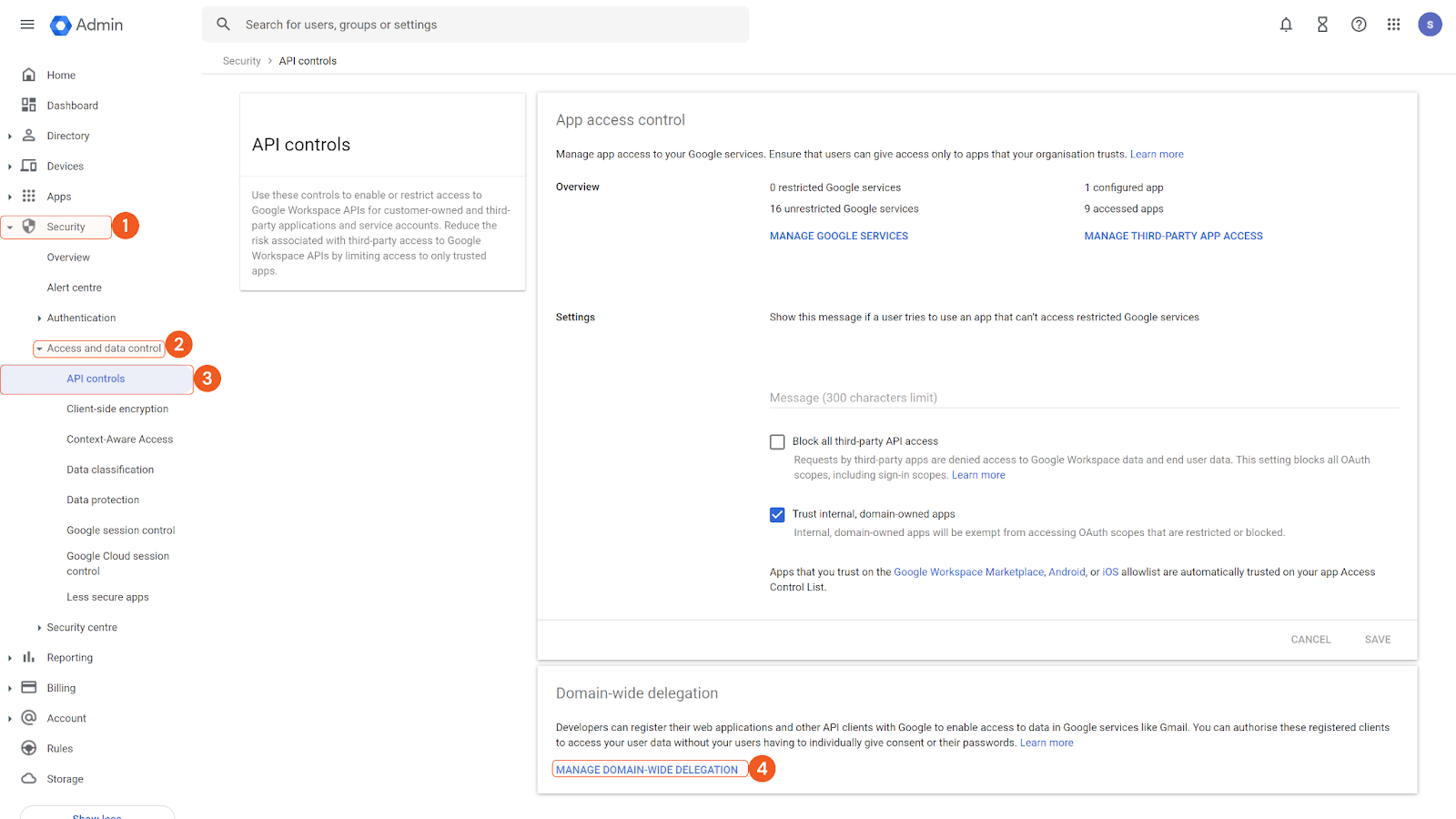Viewport: 1456px width, 819px height.
Task: Expand the Security centre section
Action: point(39,627)
